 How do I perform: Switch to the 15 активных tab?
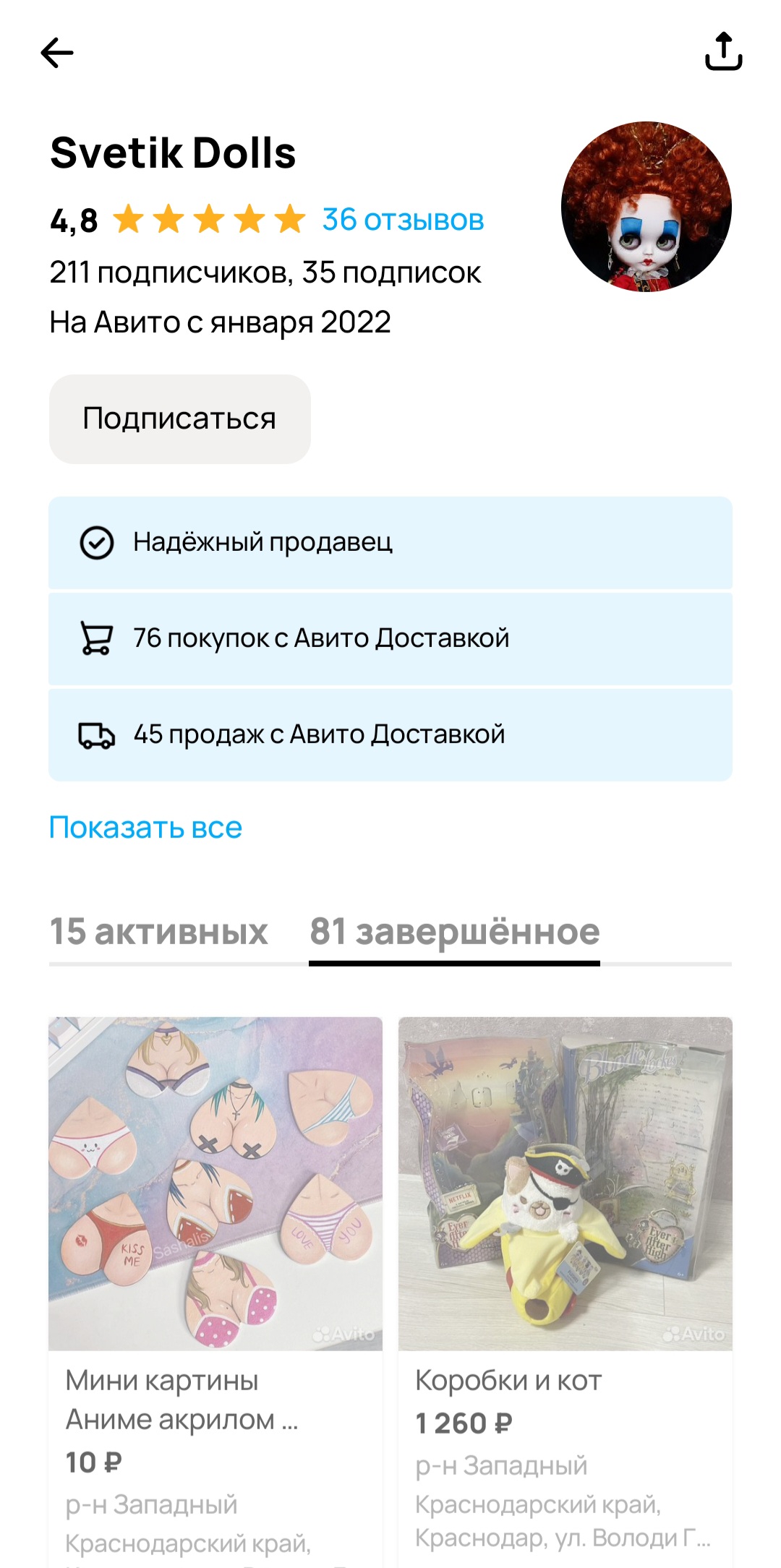point(158,932)
